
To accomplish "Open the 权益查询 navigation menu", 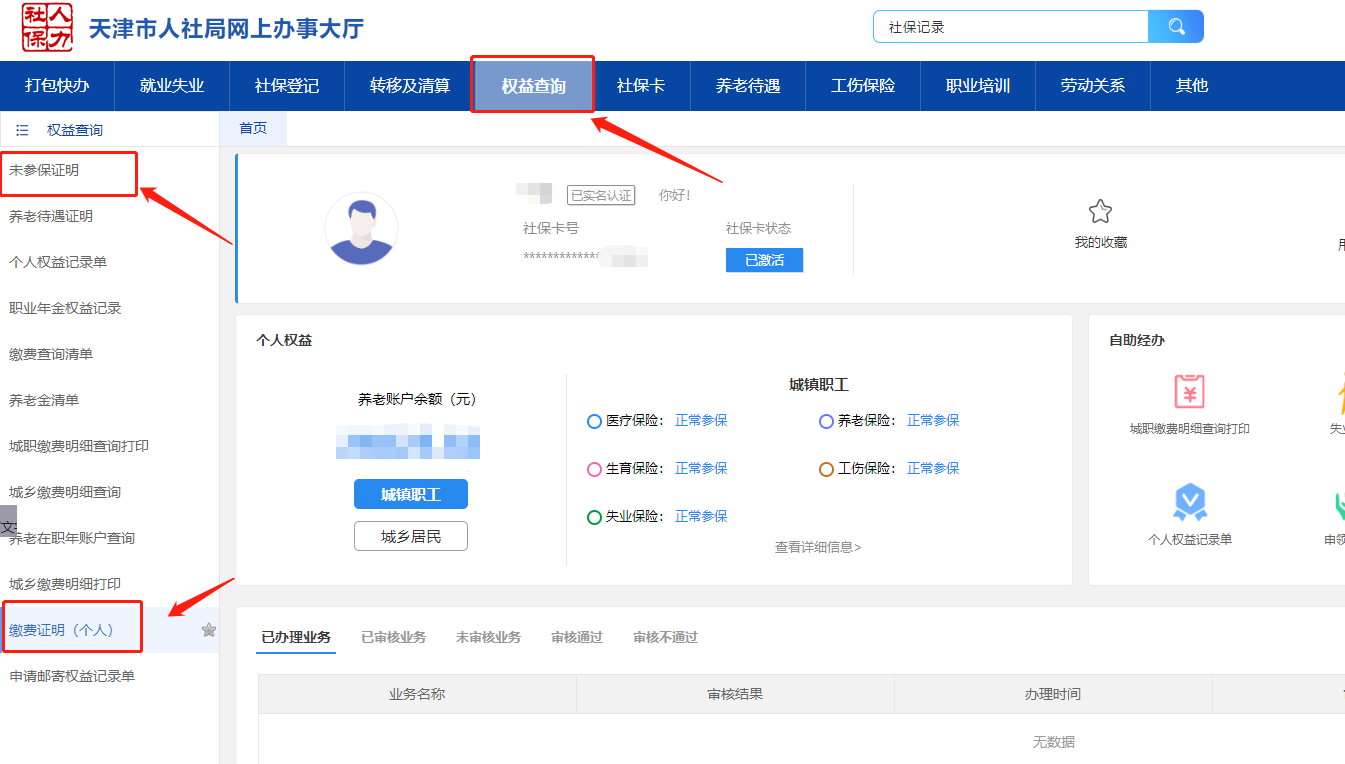I will click(533, 86).
